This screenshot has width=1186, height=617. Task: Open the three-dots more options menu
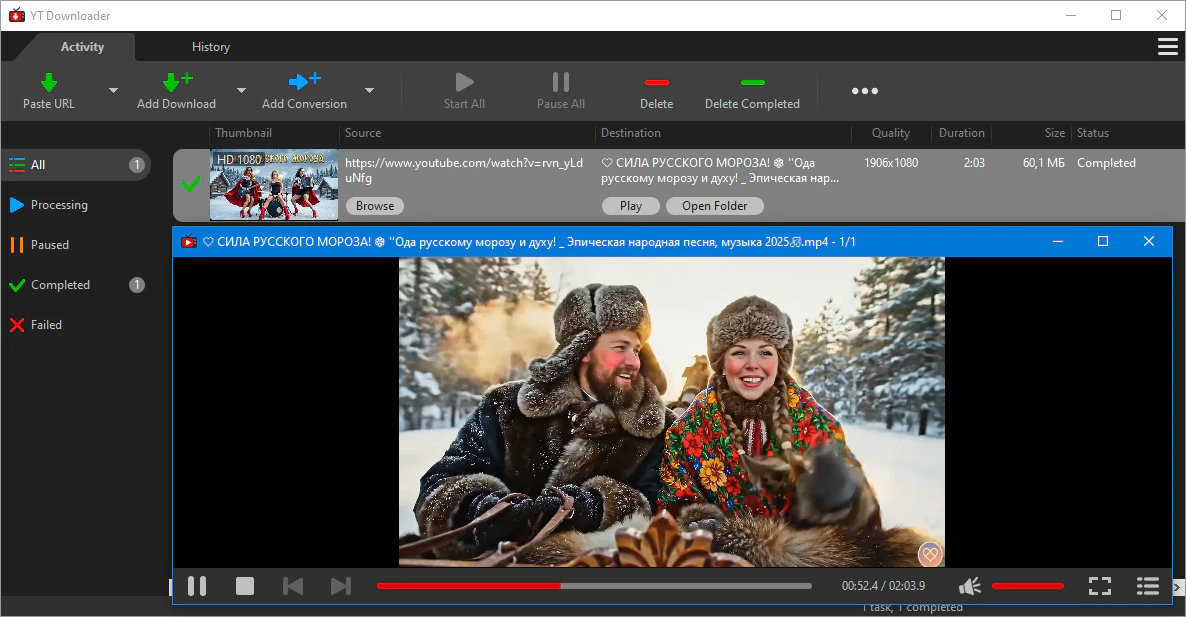[864, 91]
